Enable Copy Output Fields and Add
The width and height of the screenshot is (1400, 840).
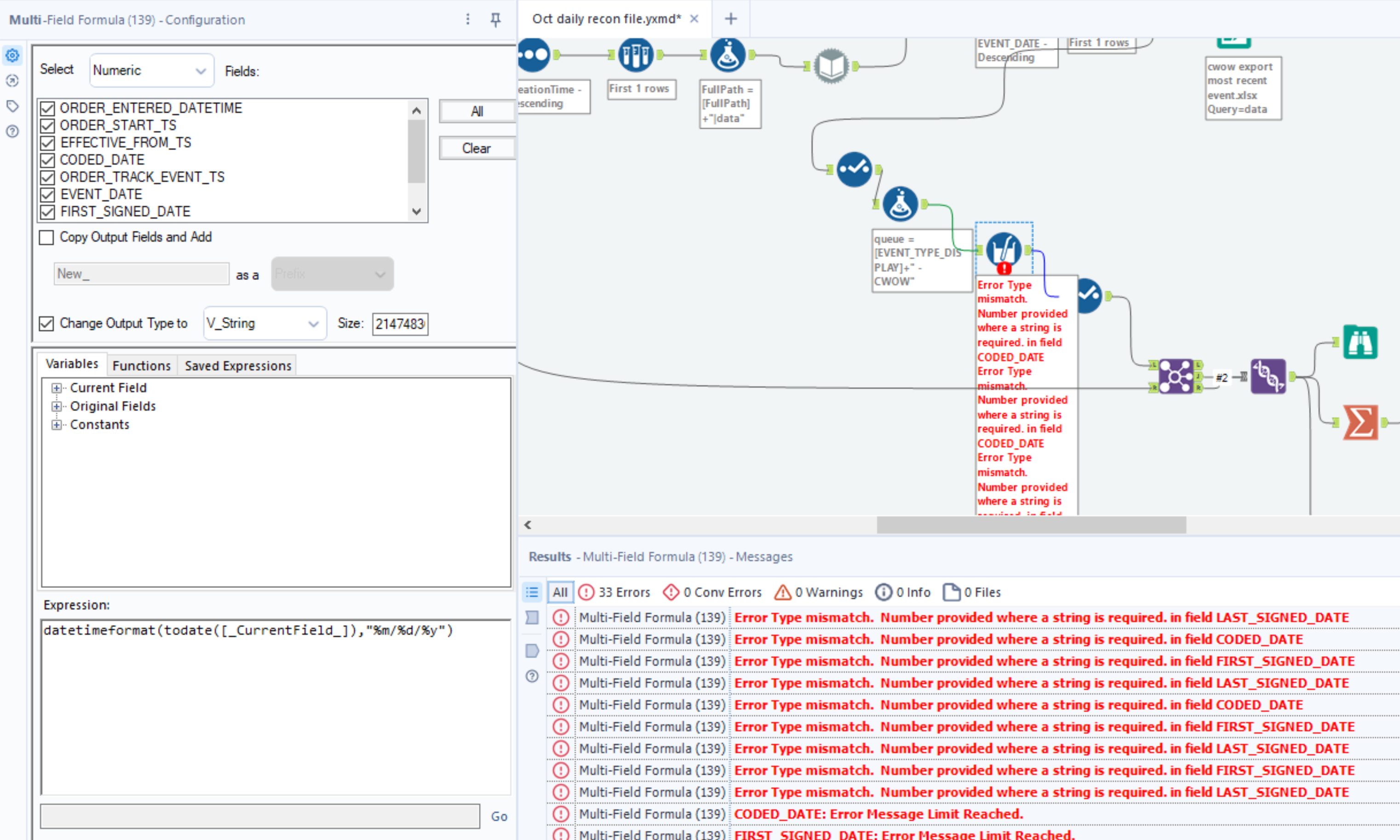(x=46, y=237)
